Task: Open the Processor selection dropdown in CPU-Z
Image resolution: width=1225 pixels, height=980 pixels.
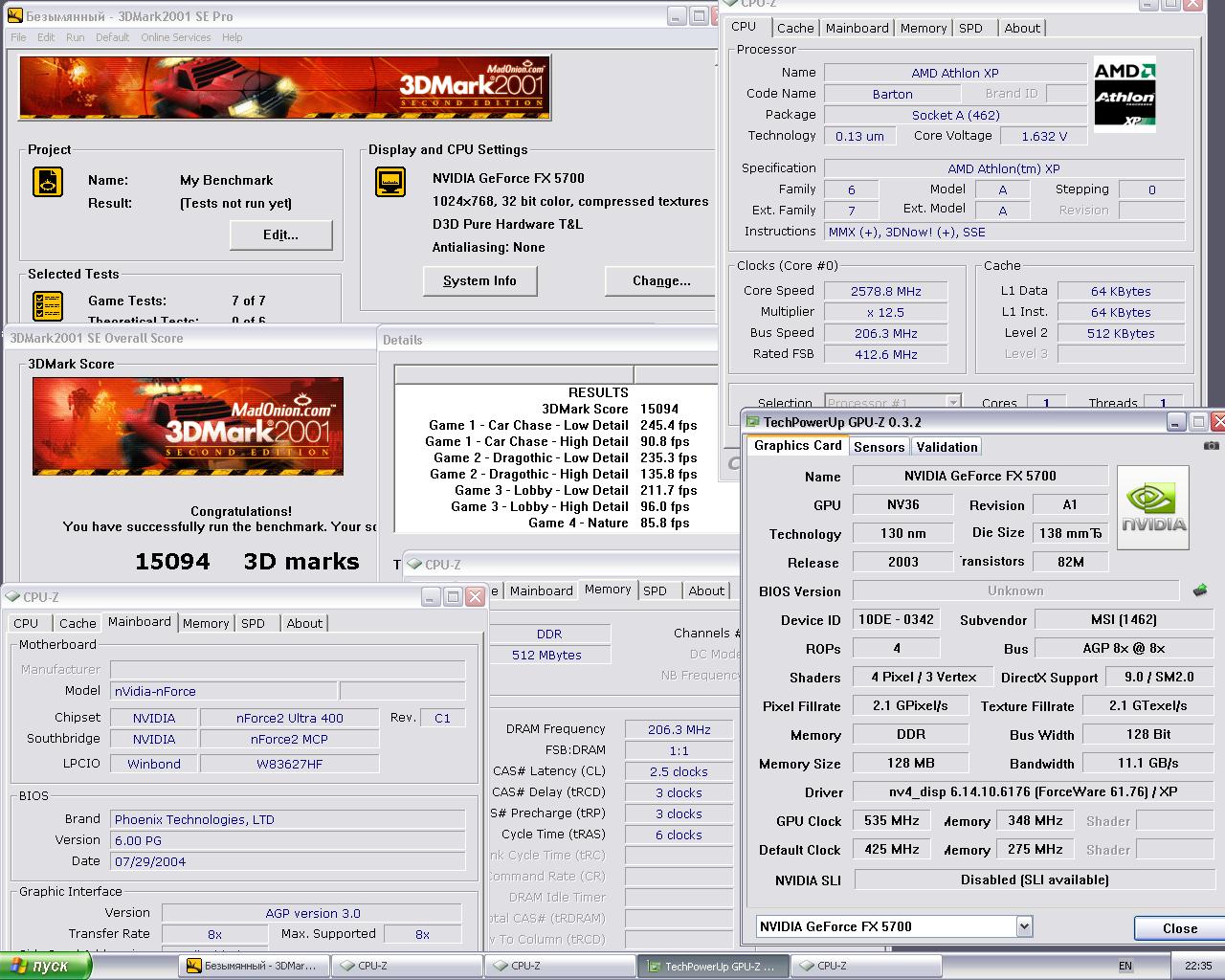Action: [x=953, y=402]
